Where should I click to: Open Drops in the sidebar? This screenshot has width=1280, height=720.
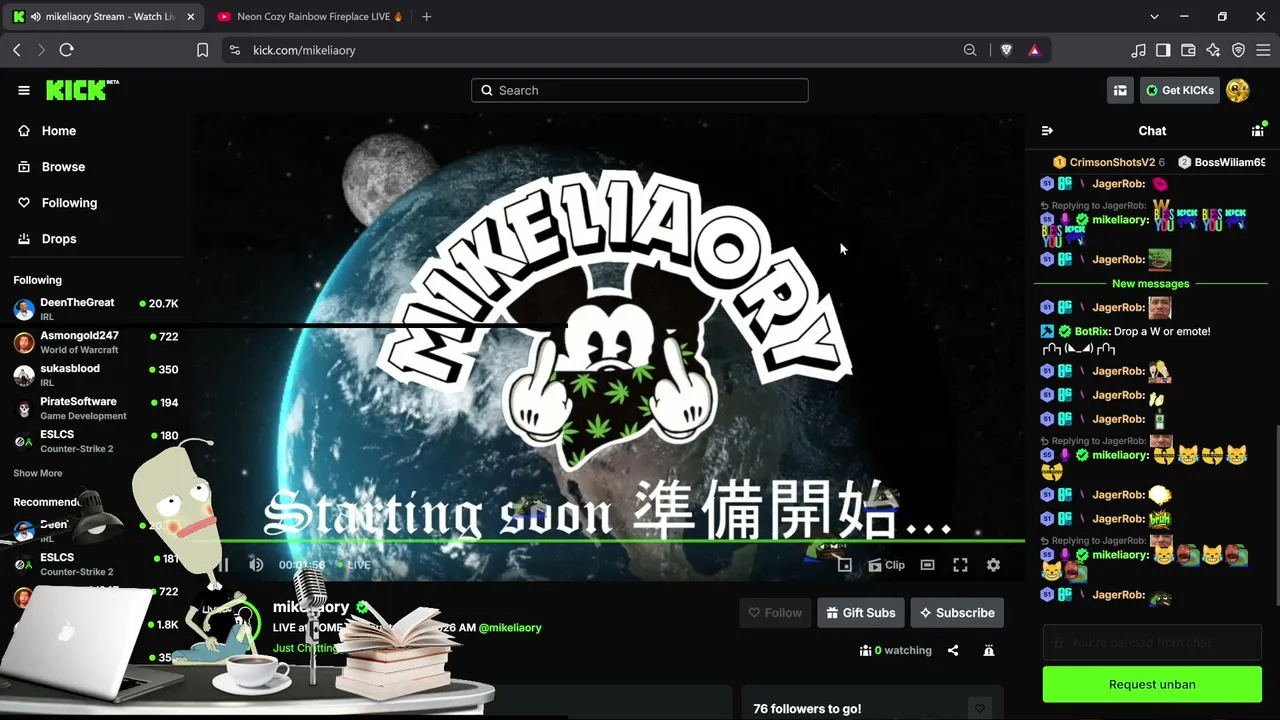click(x=59, y=239)
